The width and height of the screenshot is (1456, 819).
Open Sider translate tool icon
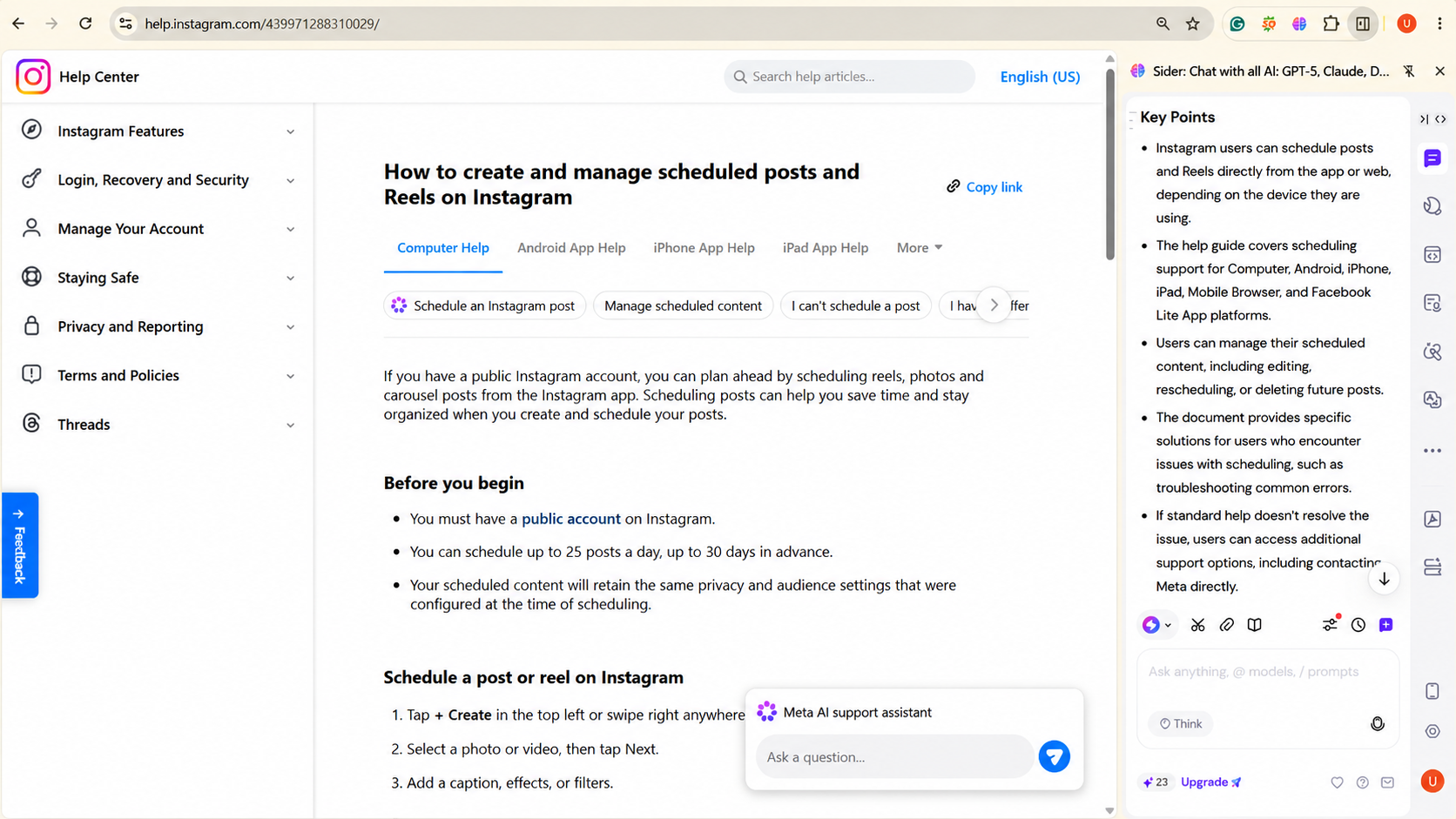click(1432, 399)
